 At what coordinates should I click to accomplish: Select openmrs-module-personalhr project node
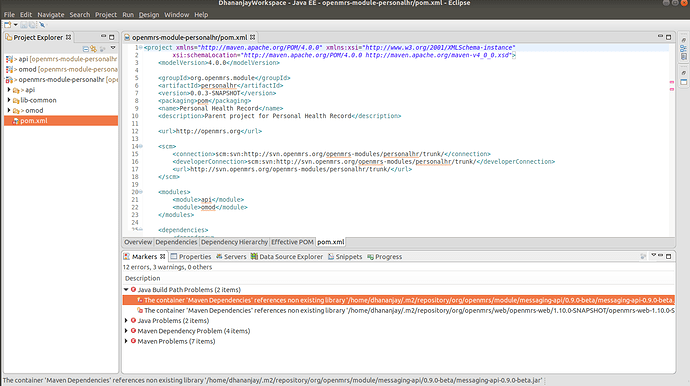coord(61,80)
